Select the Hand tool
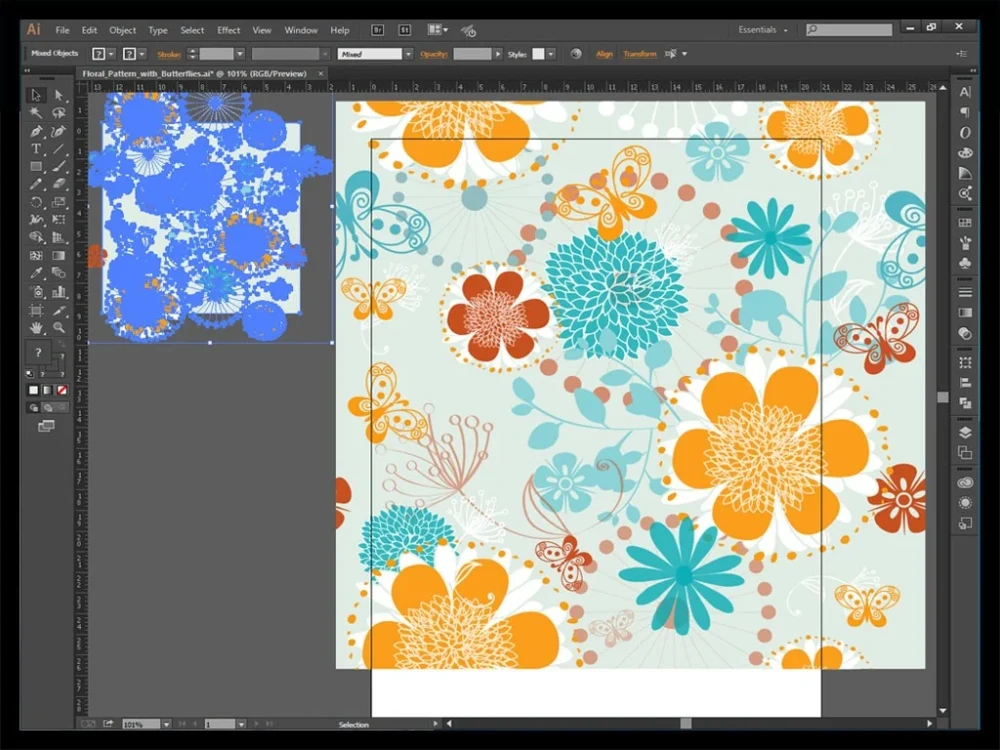 pos(36,328)
